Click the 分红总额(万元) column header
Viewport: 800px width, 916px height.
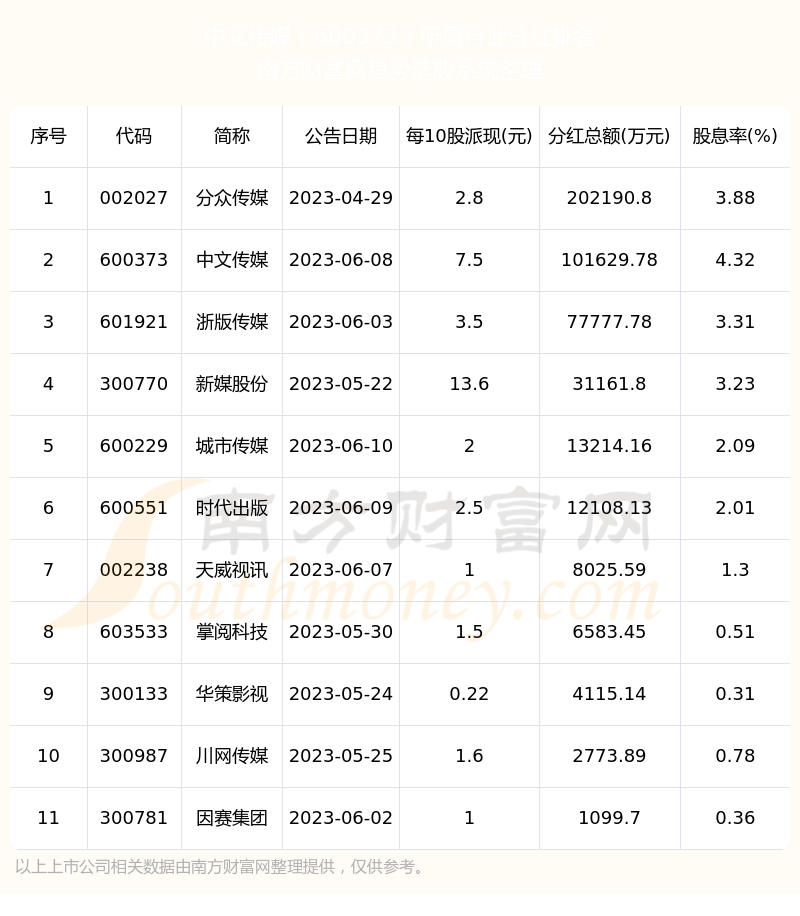click(x=609, y=137)
